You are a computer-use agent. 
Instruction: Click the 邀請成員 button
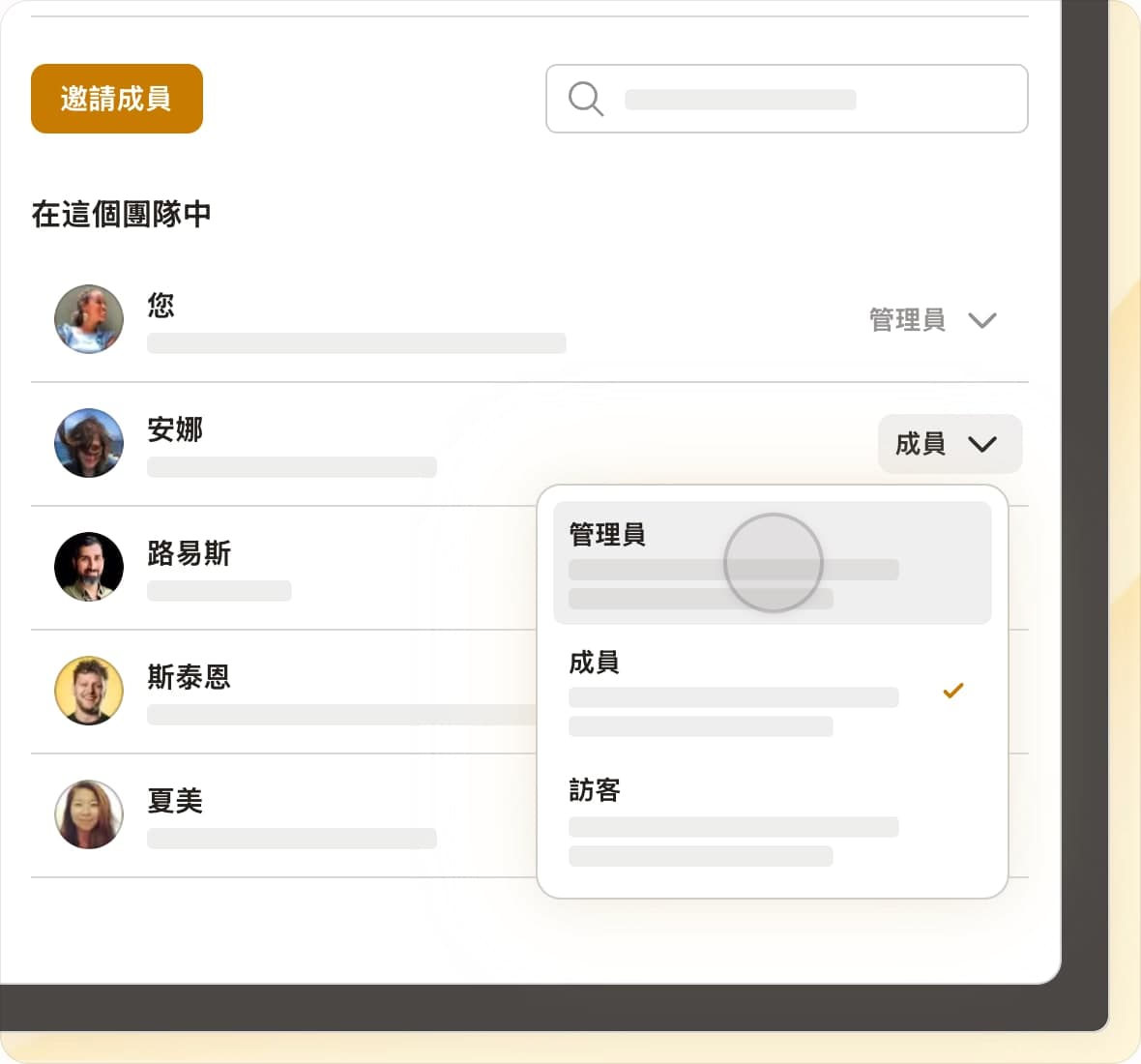(117, 99)
